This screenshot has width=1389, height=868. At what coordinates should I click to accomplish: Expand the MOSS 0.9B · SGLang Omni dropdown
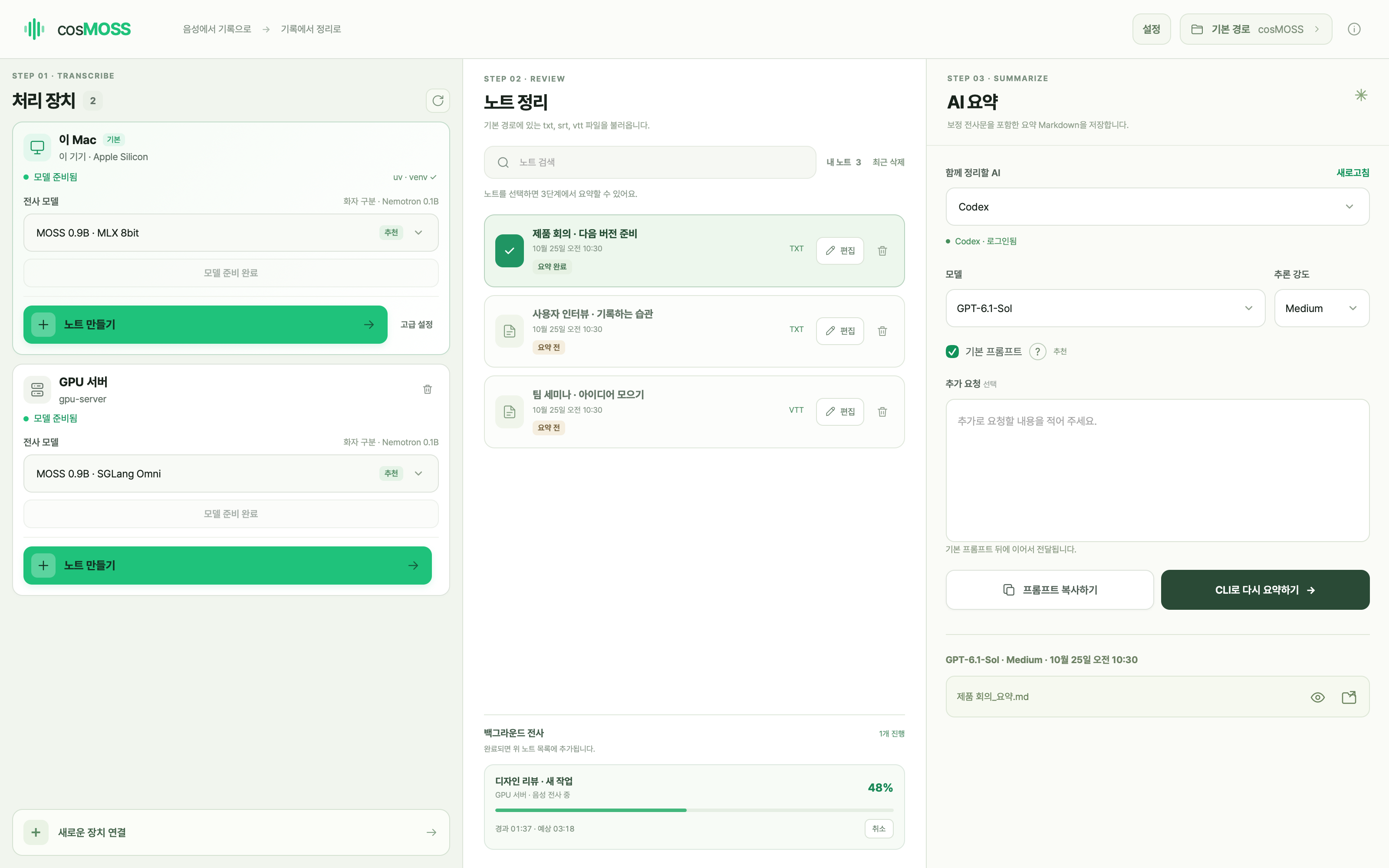point(231,473)
